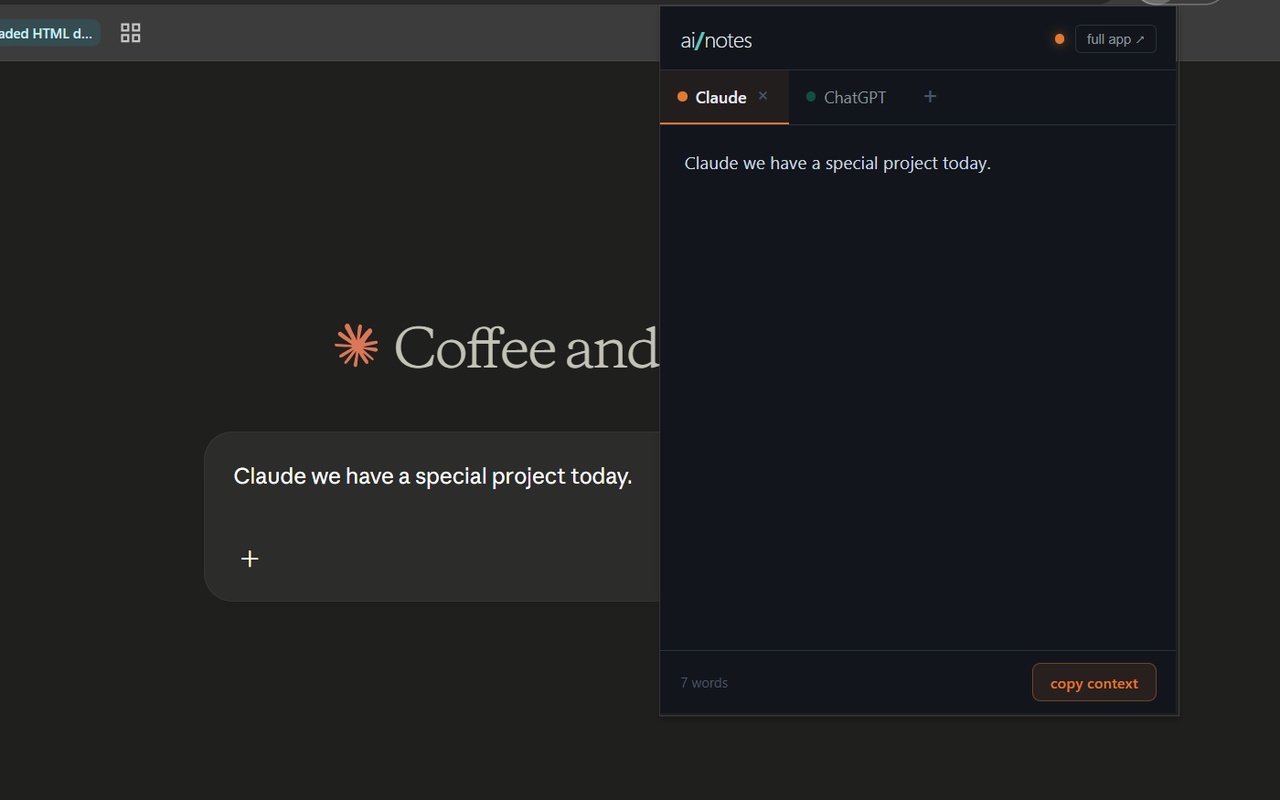Select the Claude notes tab

724,97
